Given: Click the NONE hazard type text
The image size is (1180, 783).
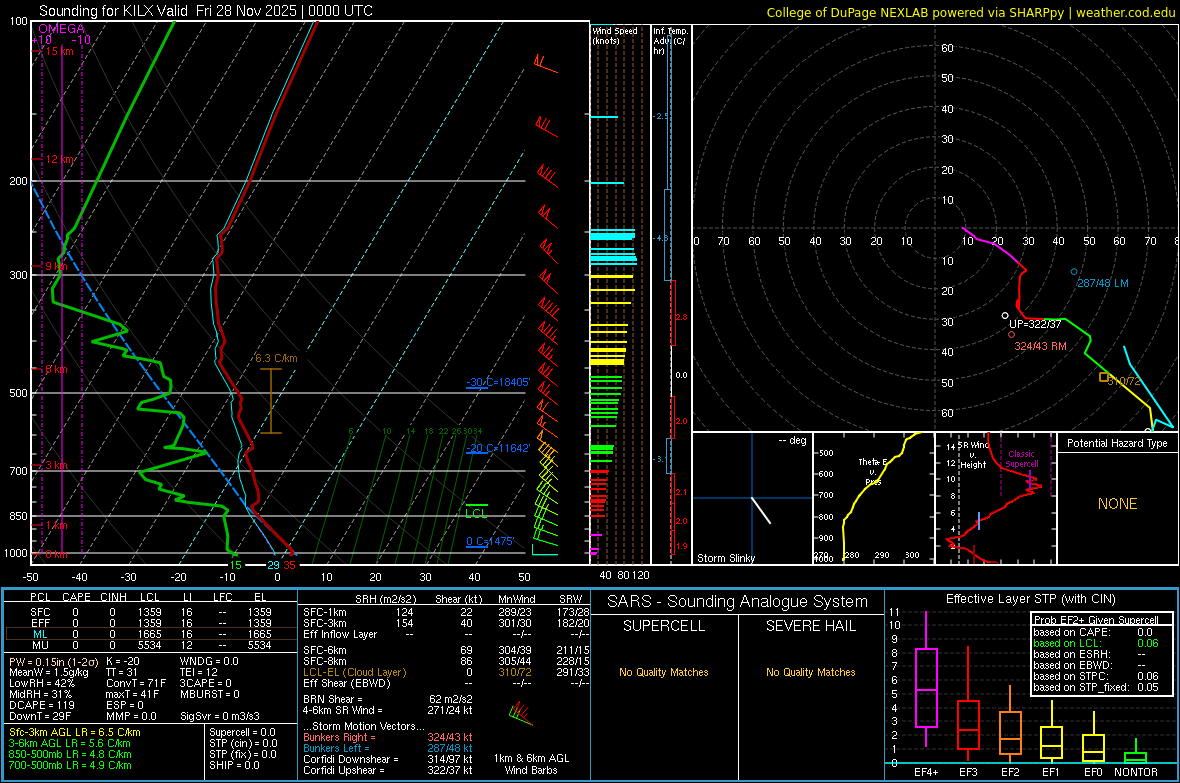Looking at the screenshot, I should [1118, 504].
